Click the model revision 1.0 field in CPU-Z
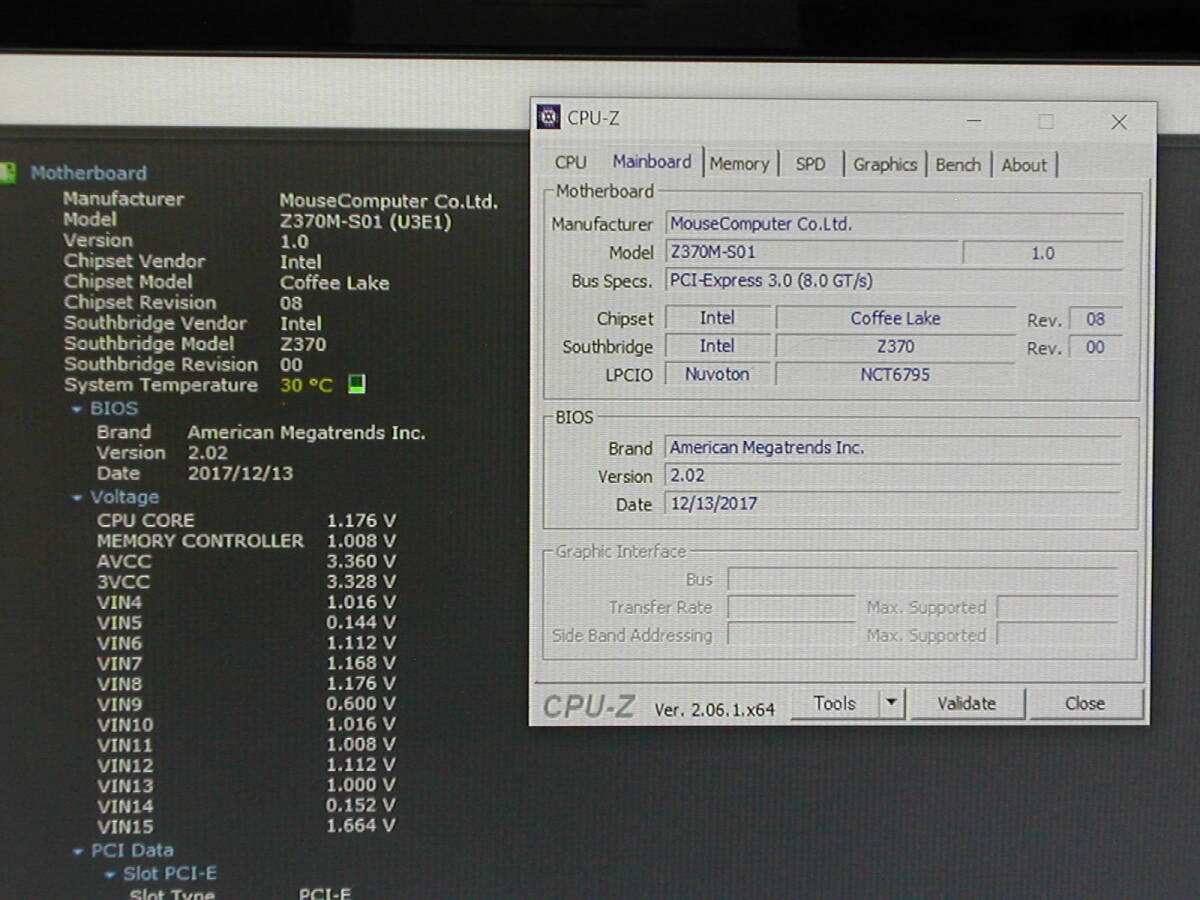 coord(1043,253)
